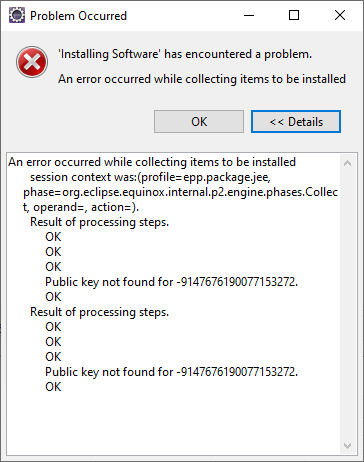Screen dimensions: 364x462
Task: Click first line of the details text box
Action: [x=152, y=162]
